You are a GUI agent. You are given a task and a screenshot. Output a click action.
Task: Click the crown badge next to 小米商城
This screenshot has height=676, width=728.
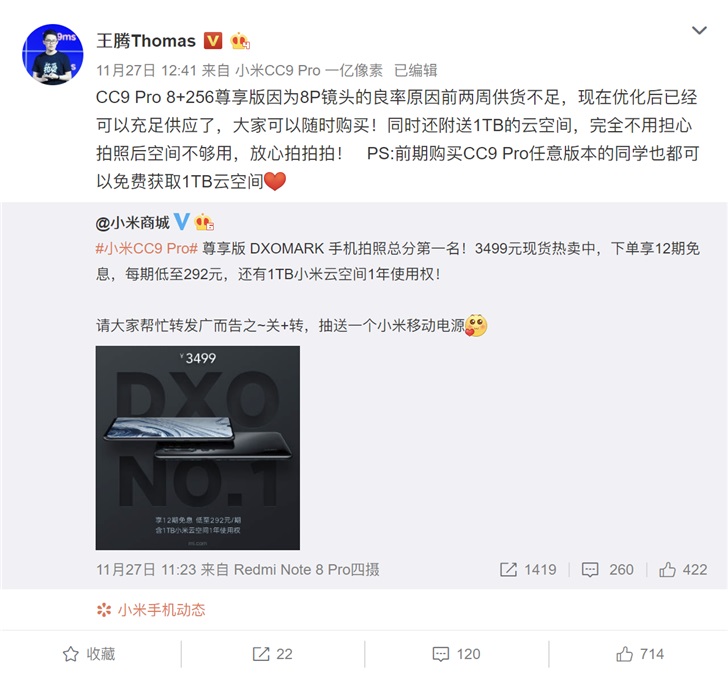[204, 222]
